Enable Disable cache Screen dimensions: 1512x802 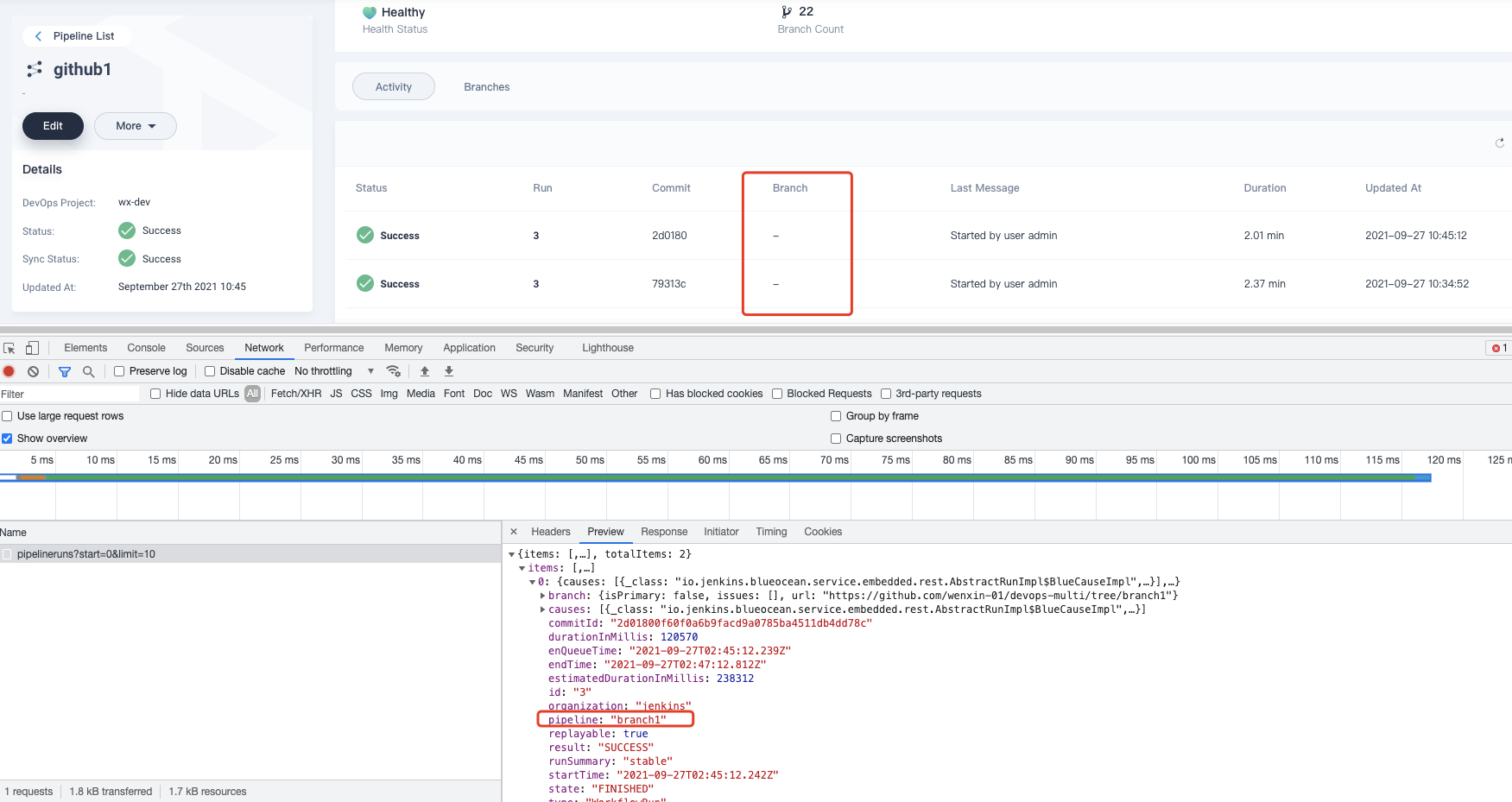pos(210,371)
